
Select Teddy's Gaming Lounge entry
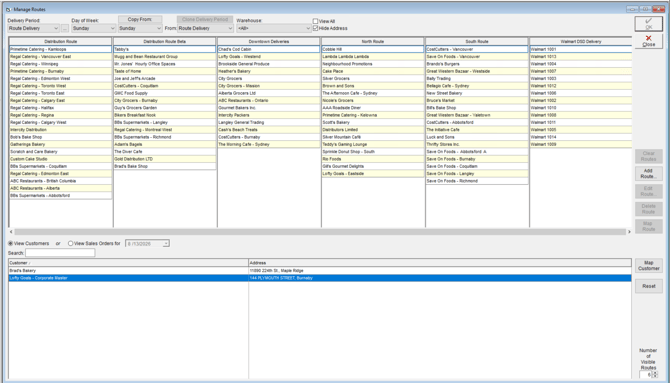(x=373, y=144)
